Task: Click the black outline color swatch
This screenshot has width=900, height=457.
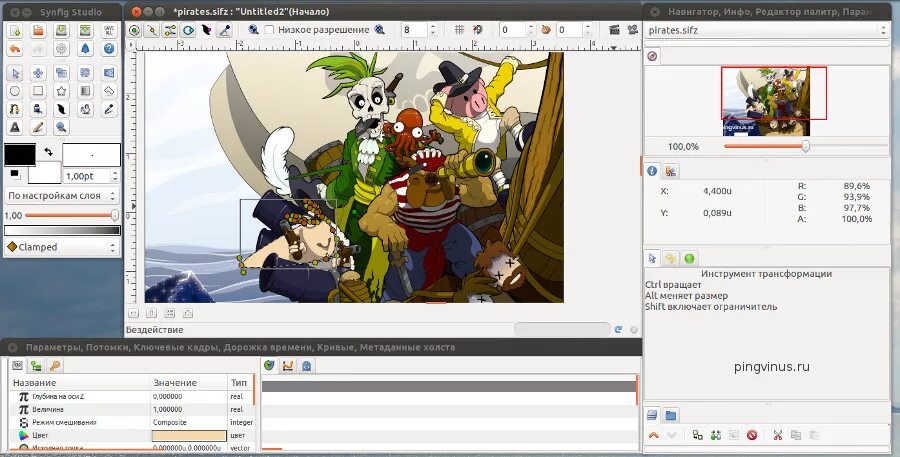Action: (x=20, y=154)
